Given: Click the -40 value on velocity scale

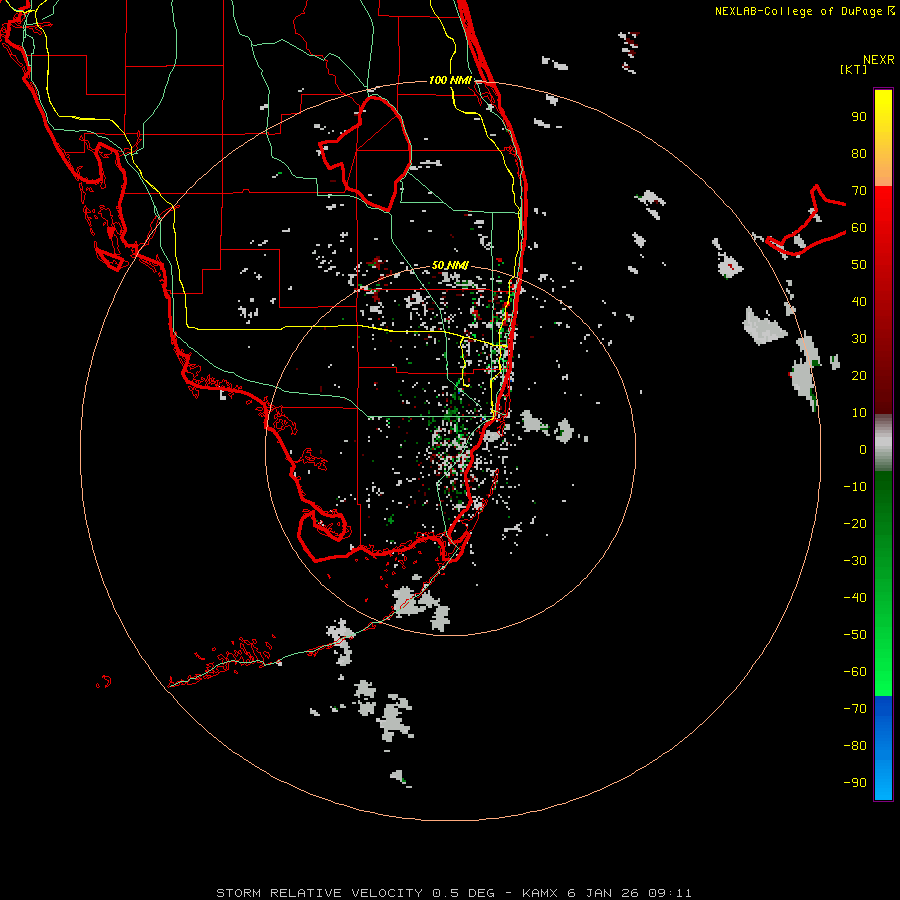Looking at the screenshot, I should pos(855,598).
